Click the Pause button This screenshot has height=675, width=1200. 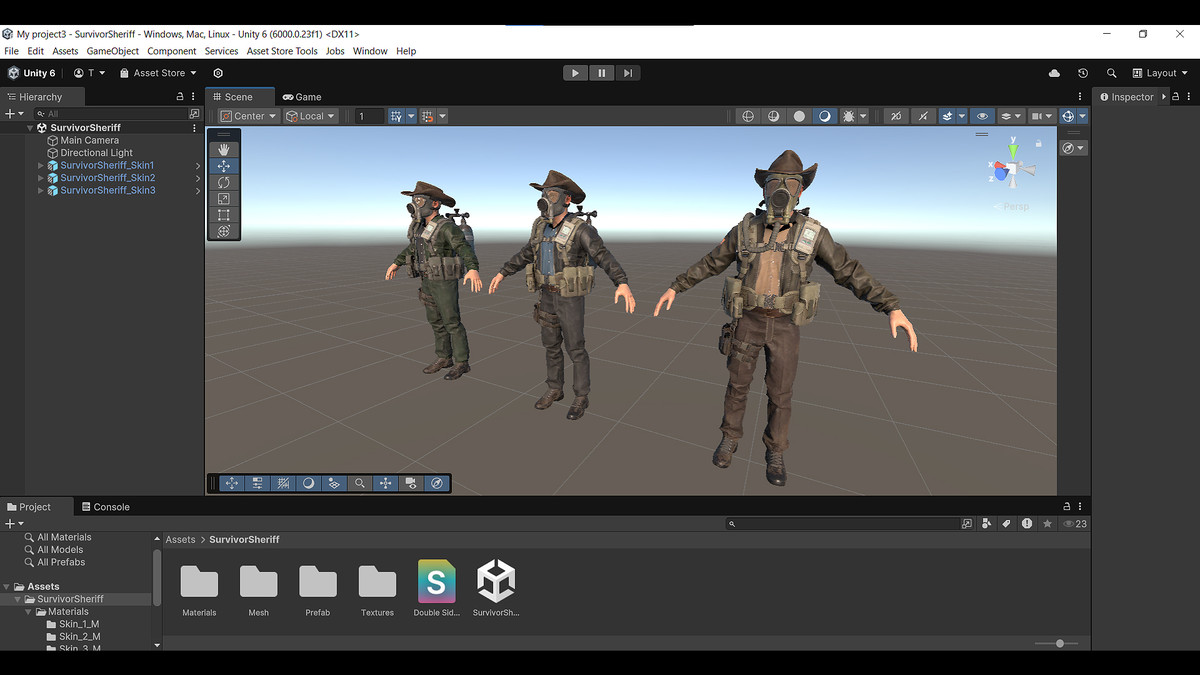tap(601, 73)
